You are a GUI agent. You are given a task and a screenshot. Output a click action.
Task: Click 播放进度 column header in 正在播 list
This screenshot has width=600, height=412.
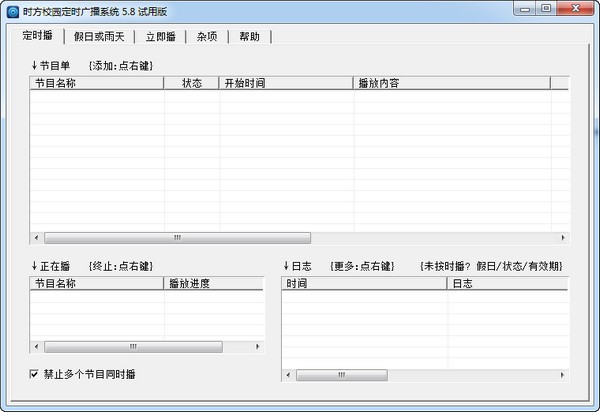coord(214,283)
